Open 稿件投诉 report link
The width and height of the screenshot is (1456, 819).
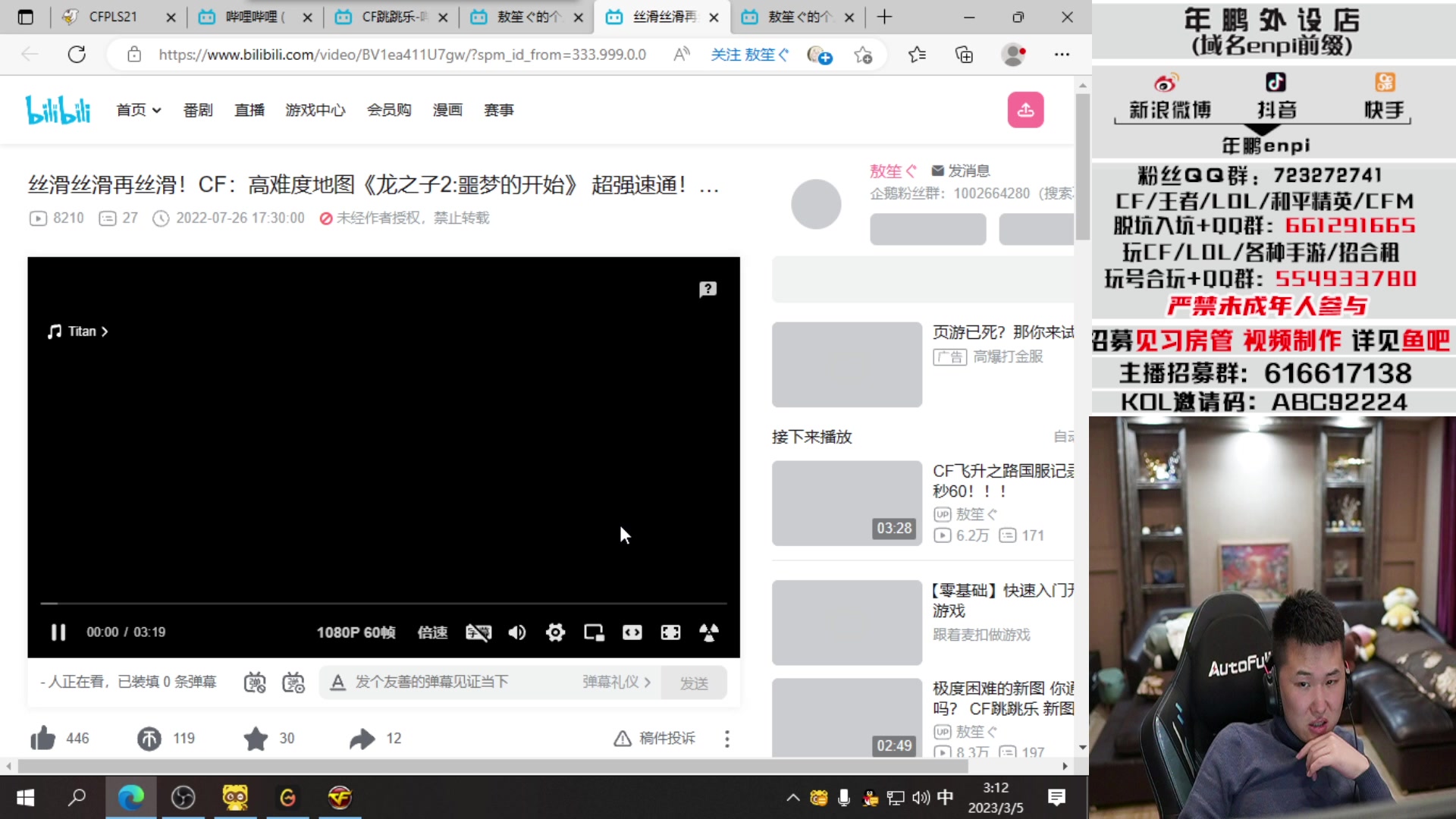(654, 738)
